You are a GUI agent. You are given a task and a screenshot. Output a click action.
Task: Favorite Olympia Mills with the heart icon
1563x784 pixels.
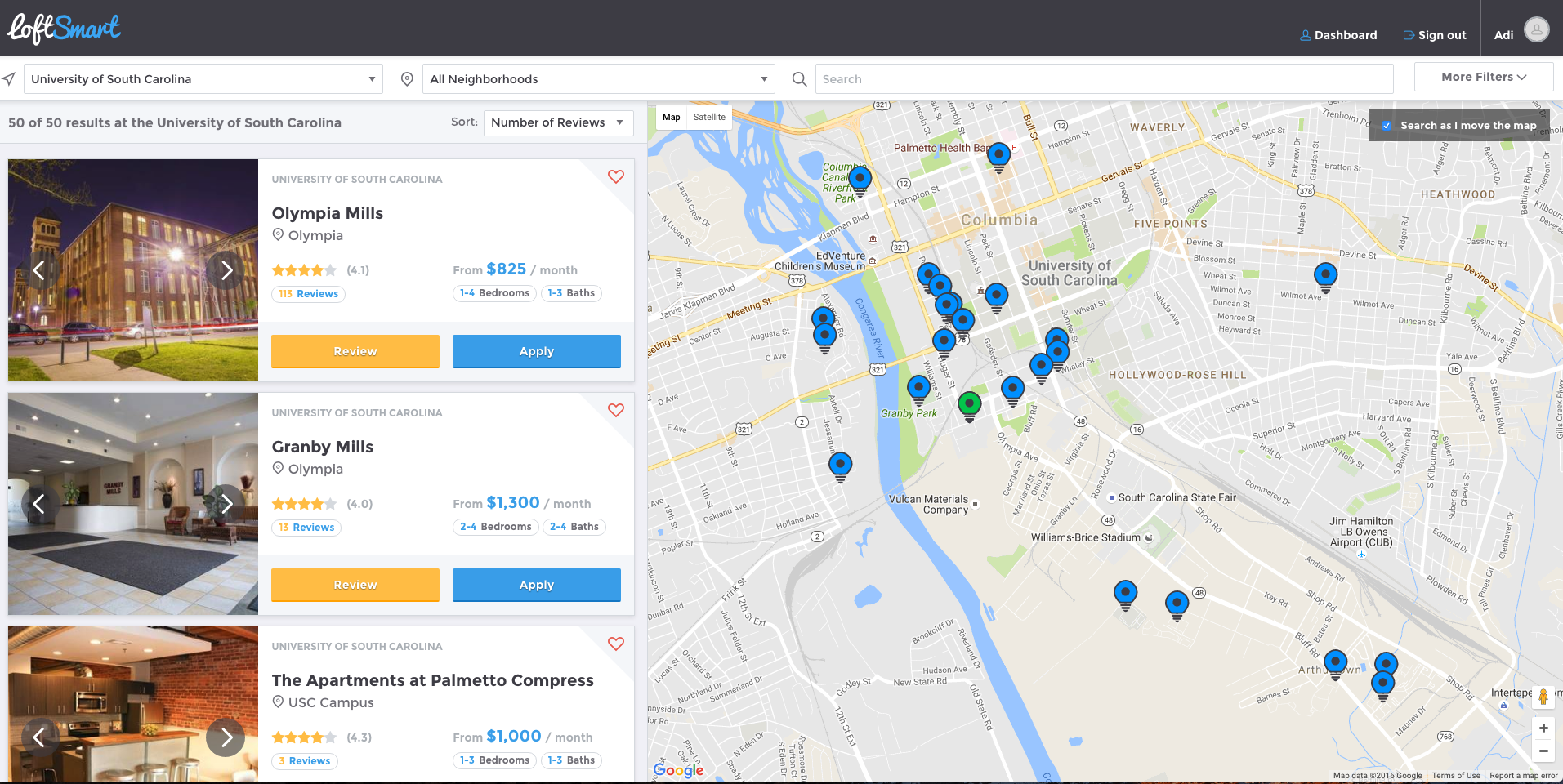click(616, 176)
